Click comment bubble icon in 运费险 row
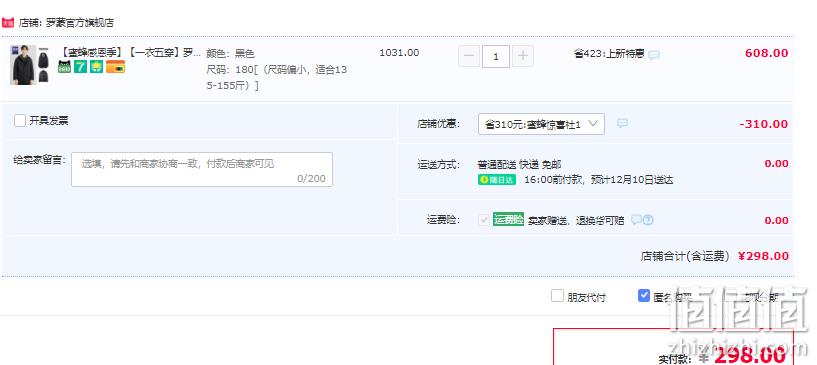The width and height of the screenshot is (817, 365). coord(636,220)
